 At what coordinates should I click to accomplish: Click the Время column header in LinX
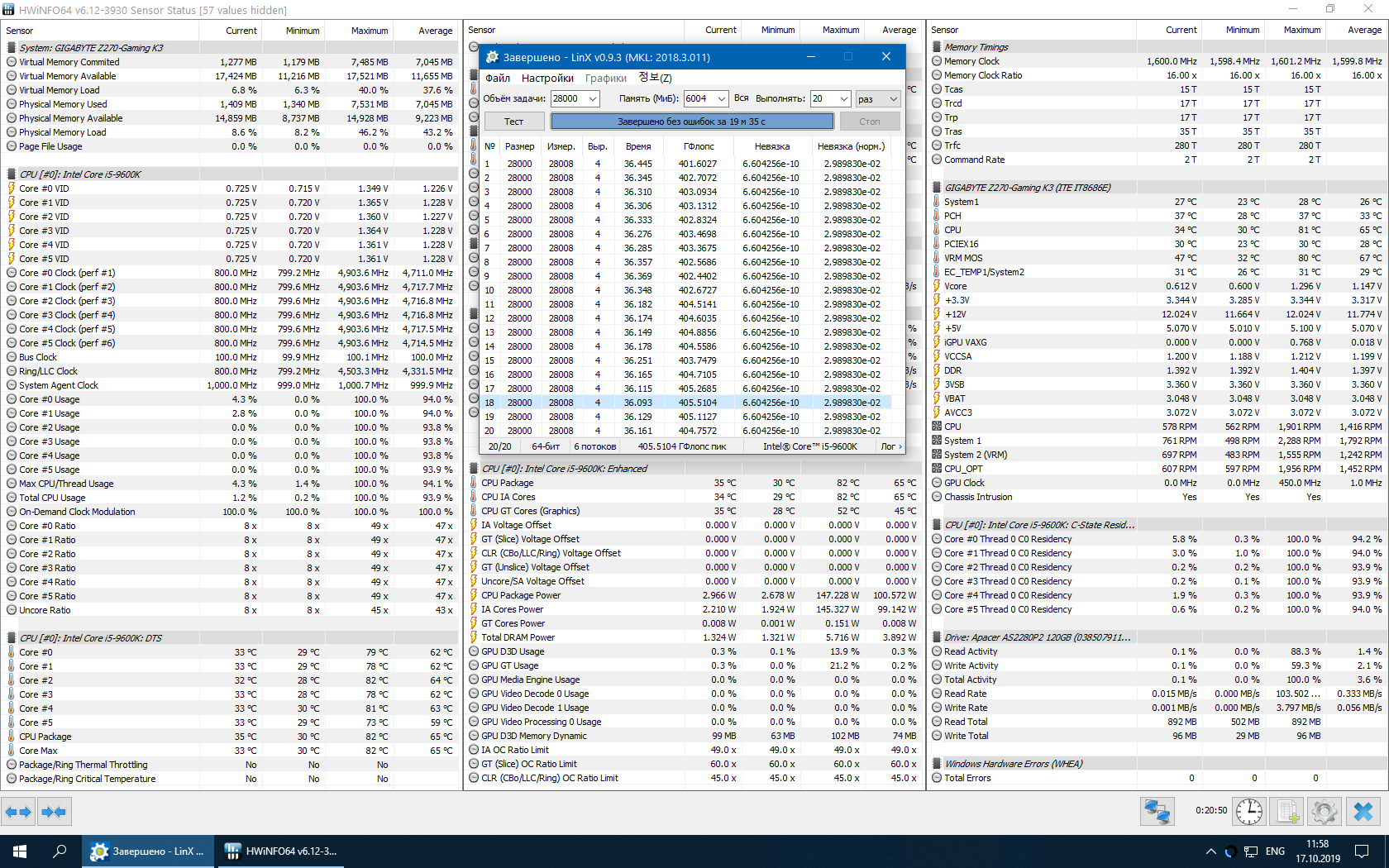pyautogui.click(x=638, y=146)
